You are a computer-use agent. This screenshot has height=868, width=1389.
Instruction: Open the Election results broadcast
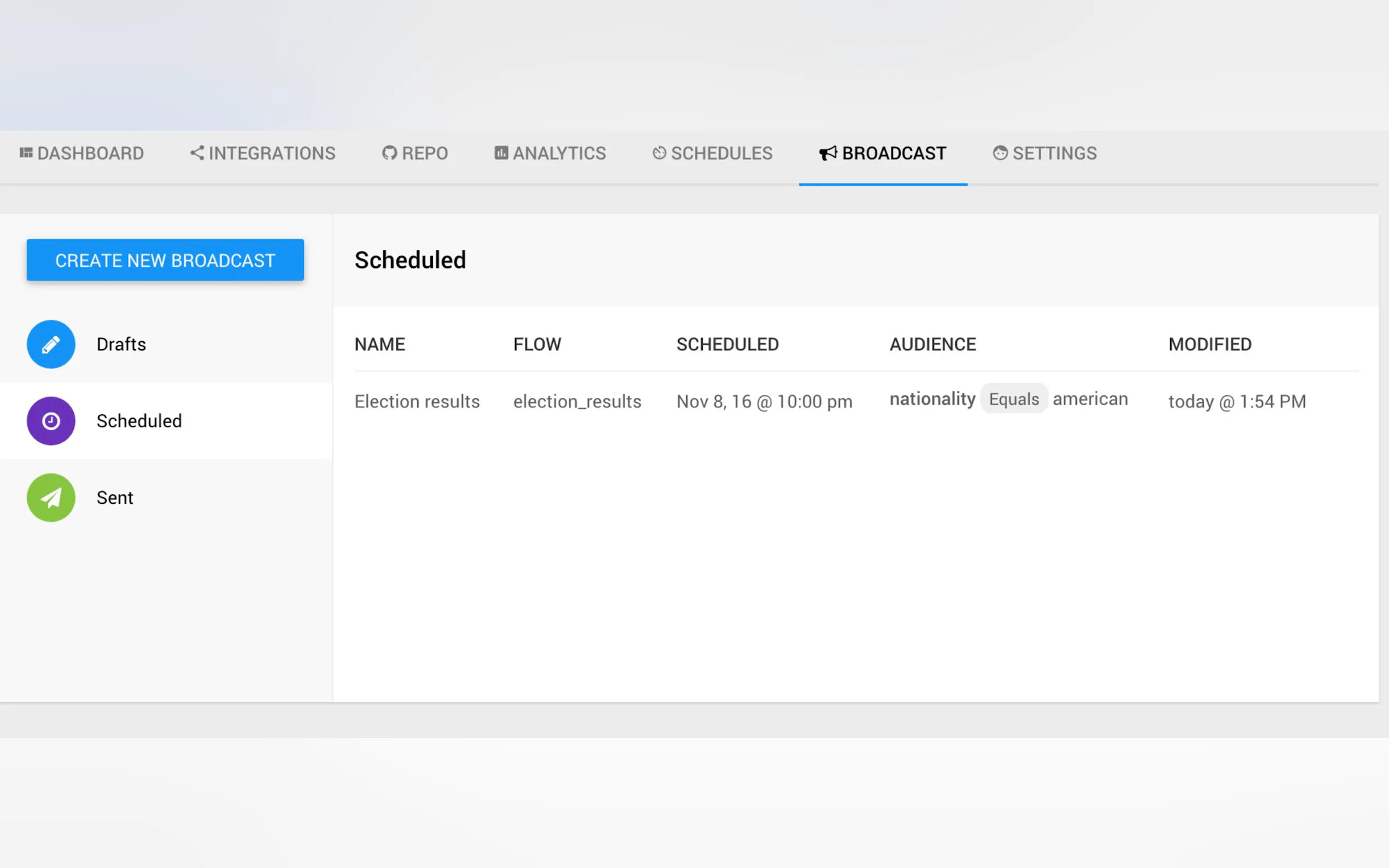[x=417, y=401]
